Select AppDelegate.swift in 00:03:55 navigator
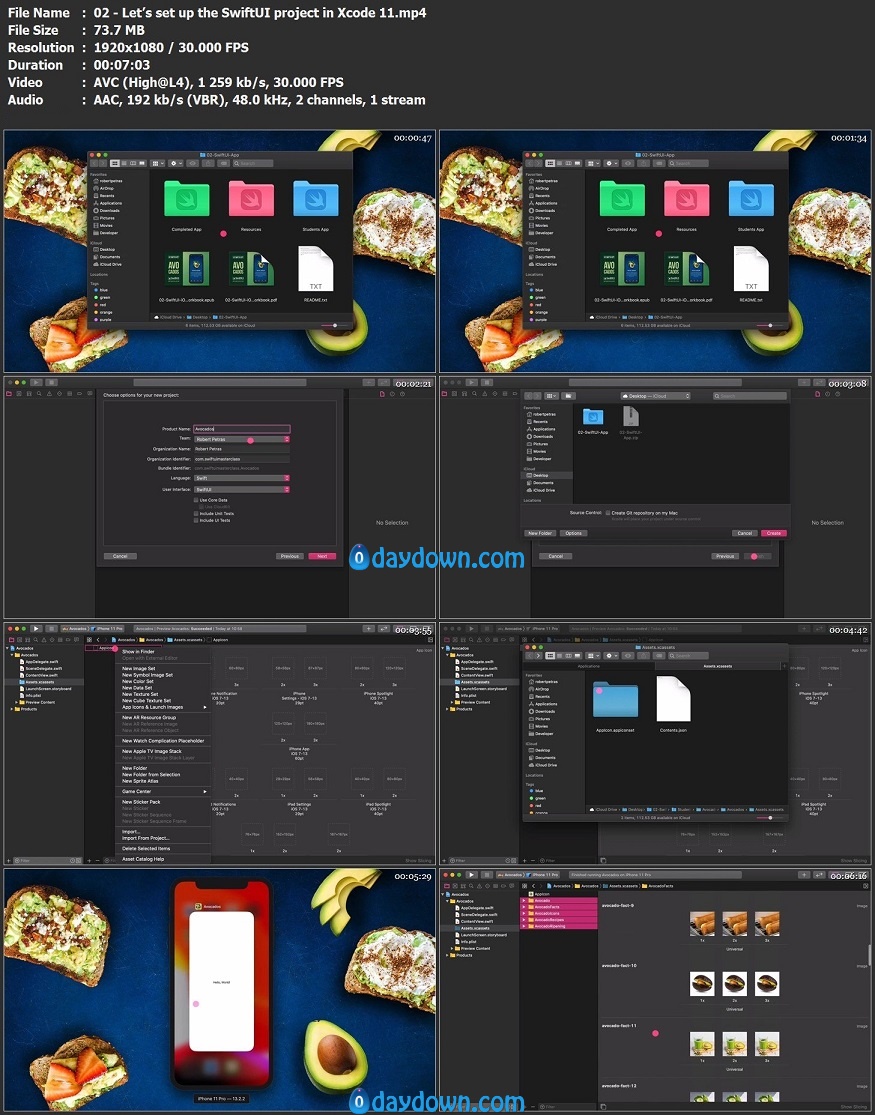The image size is (875, 1115). [x=41, y=662]
